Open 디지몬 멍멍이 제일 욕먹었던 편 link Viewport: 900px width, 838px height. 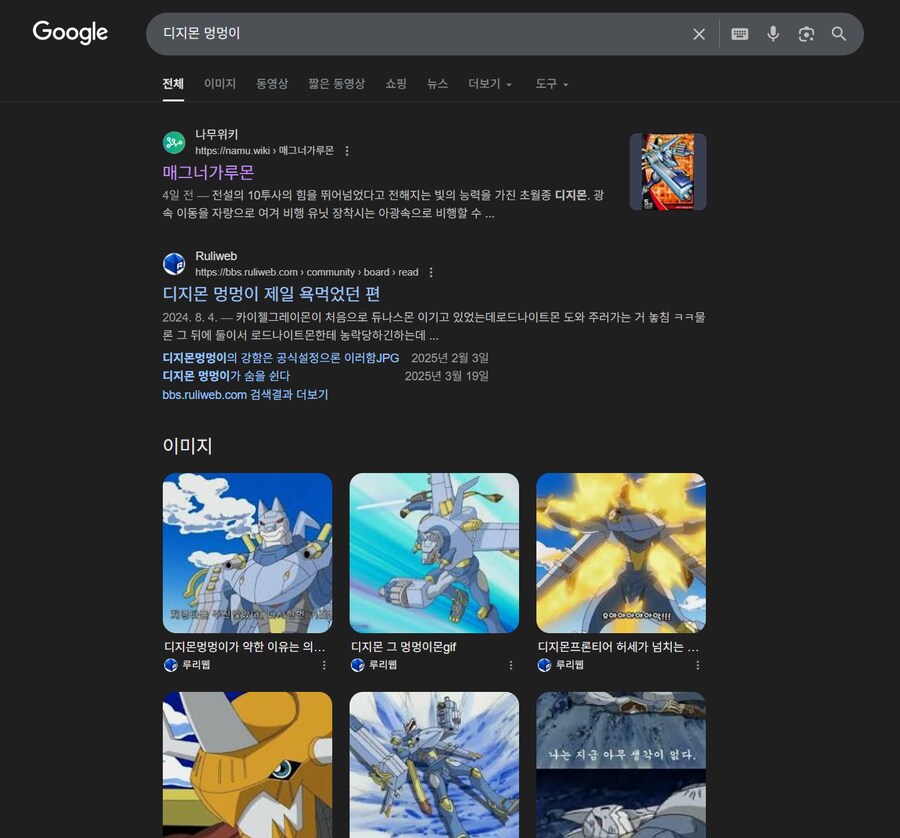[271, 294]
